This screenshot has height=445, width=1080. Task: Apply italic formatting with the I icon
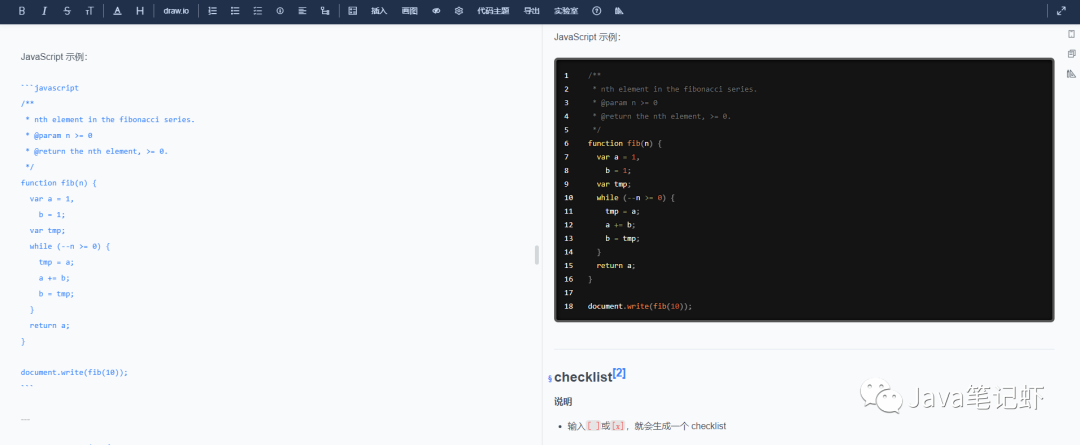pos(44,11)
